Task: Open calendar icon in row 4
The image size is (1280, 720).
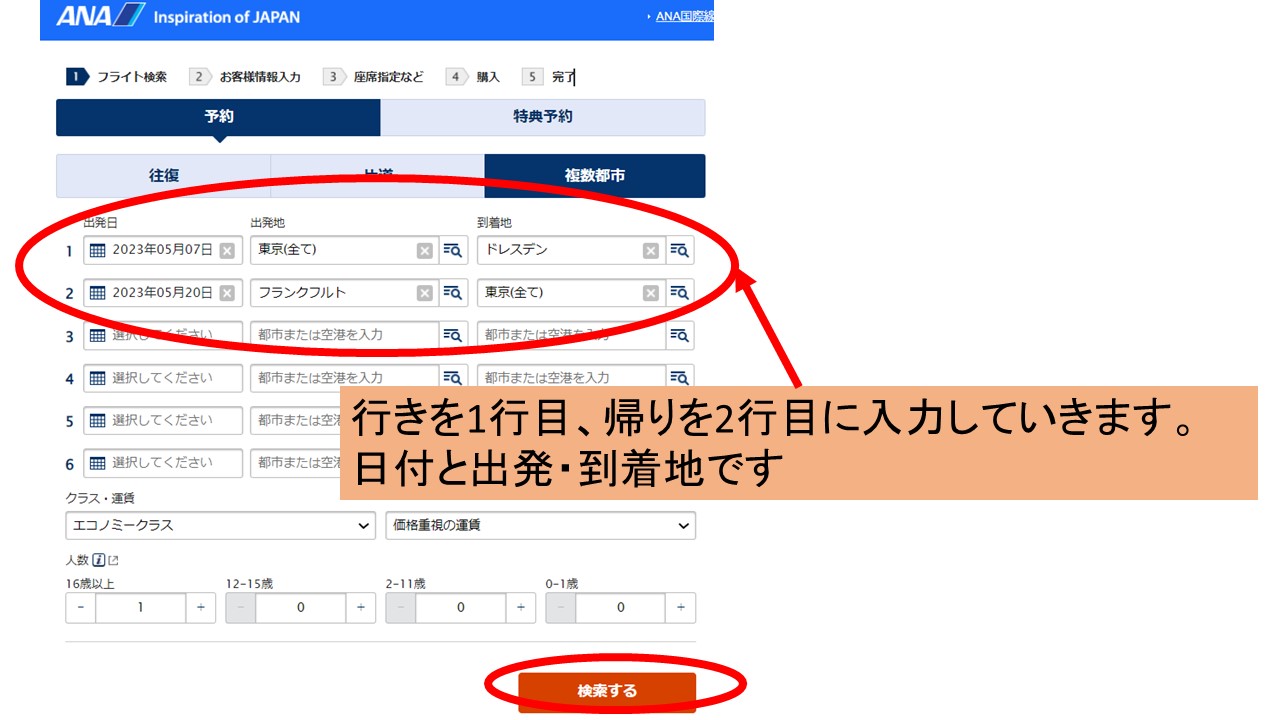Action: point(97,379)
